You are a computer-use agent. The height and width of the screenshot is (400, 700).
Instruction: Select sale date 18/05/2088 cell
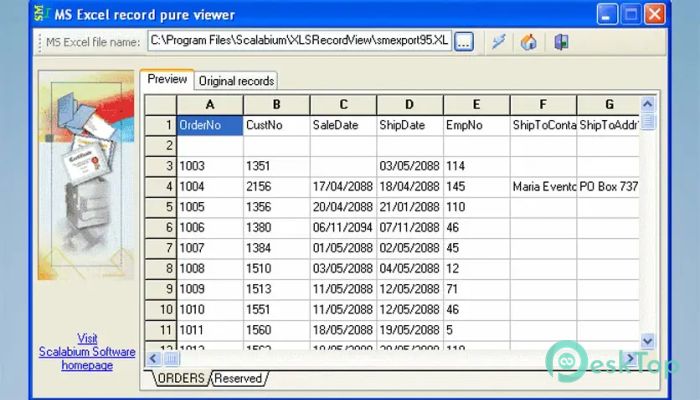tap(343, 330)
